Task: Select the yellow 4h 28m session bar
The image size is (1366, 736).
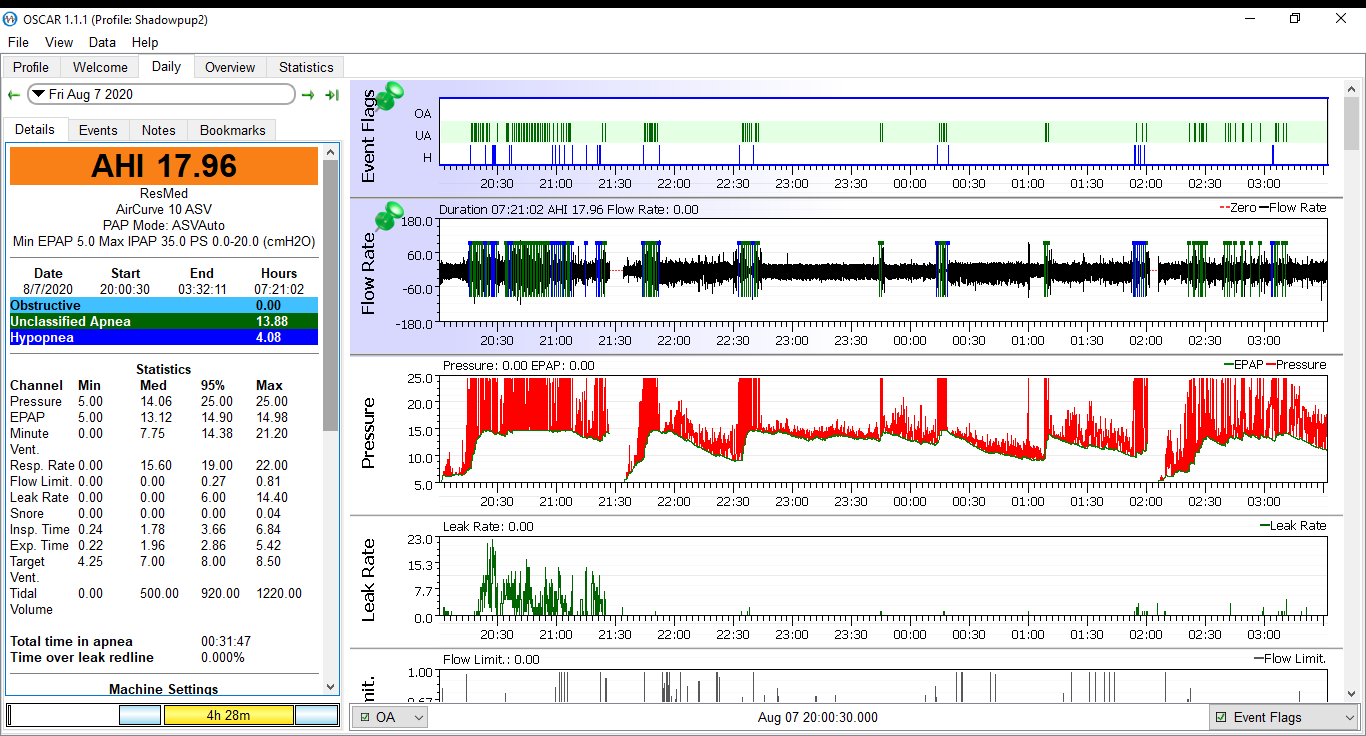Action: pos(228,715)
